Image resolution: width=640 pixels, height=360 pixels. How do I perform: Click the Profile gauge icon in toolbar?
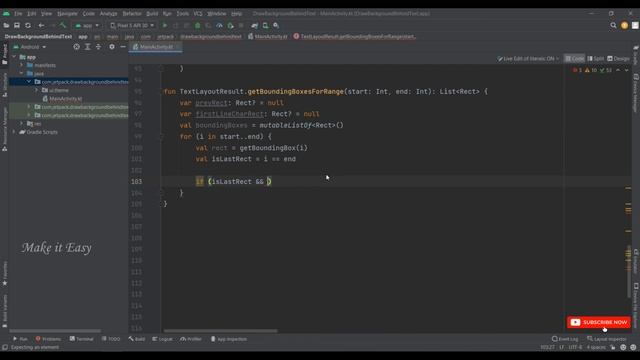point(219,25)
